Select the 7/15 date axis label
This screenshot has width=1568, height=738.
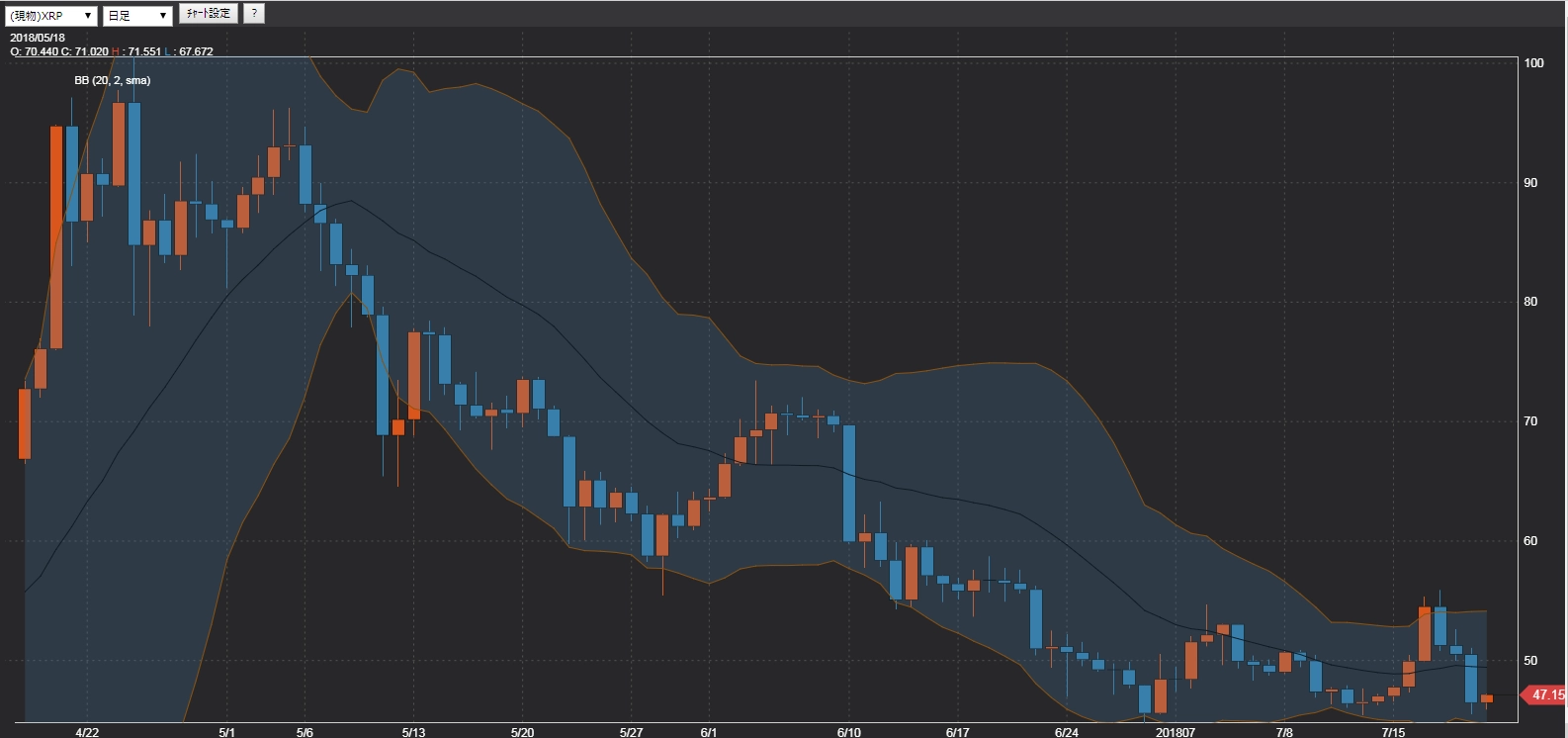pos(1392,732)
